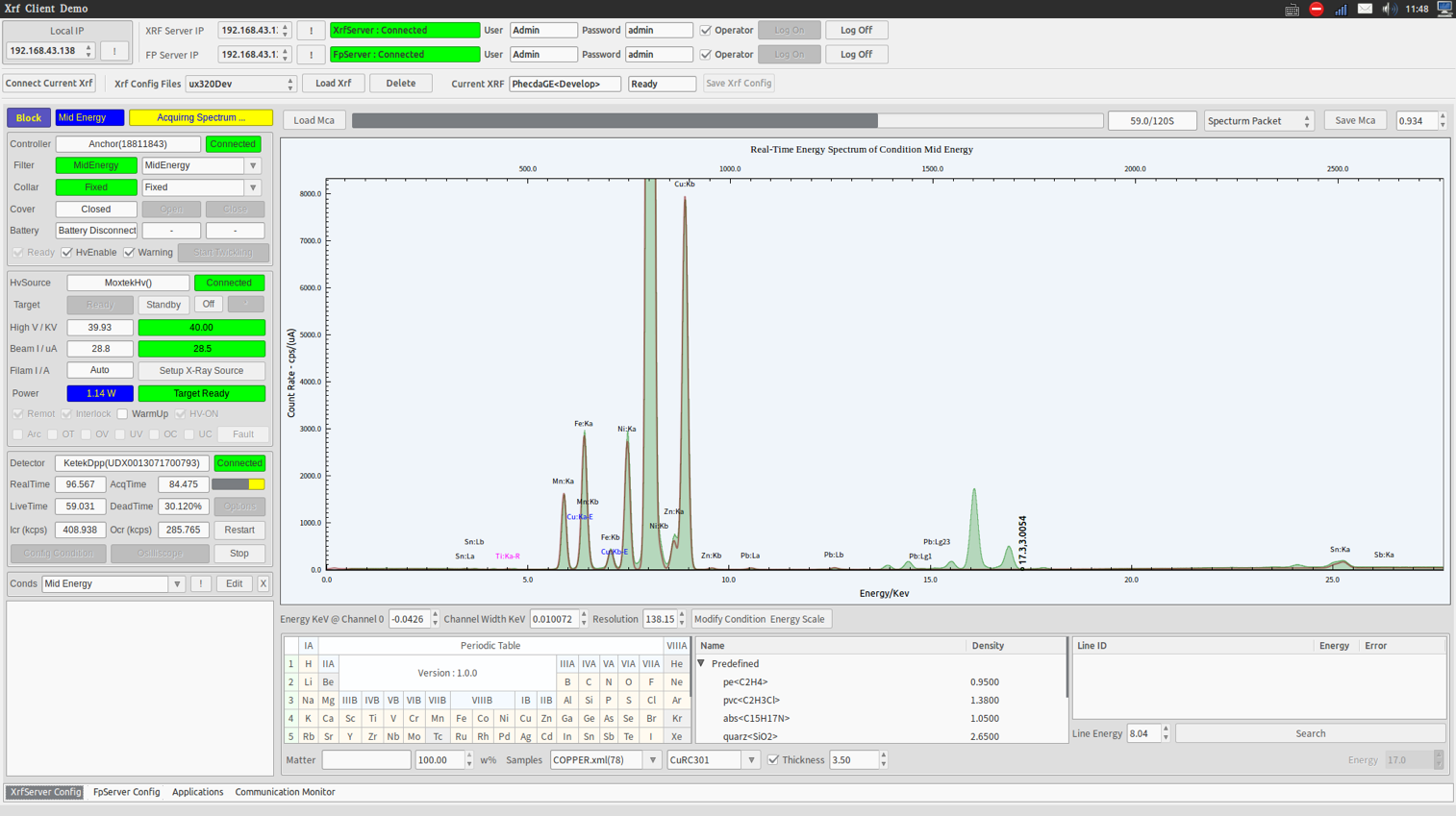
Task: Stop the detector acquisition
Action: click(239, 554)
